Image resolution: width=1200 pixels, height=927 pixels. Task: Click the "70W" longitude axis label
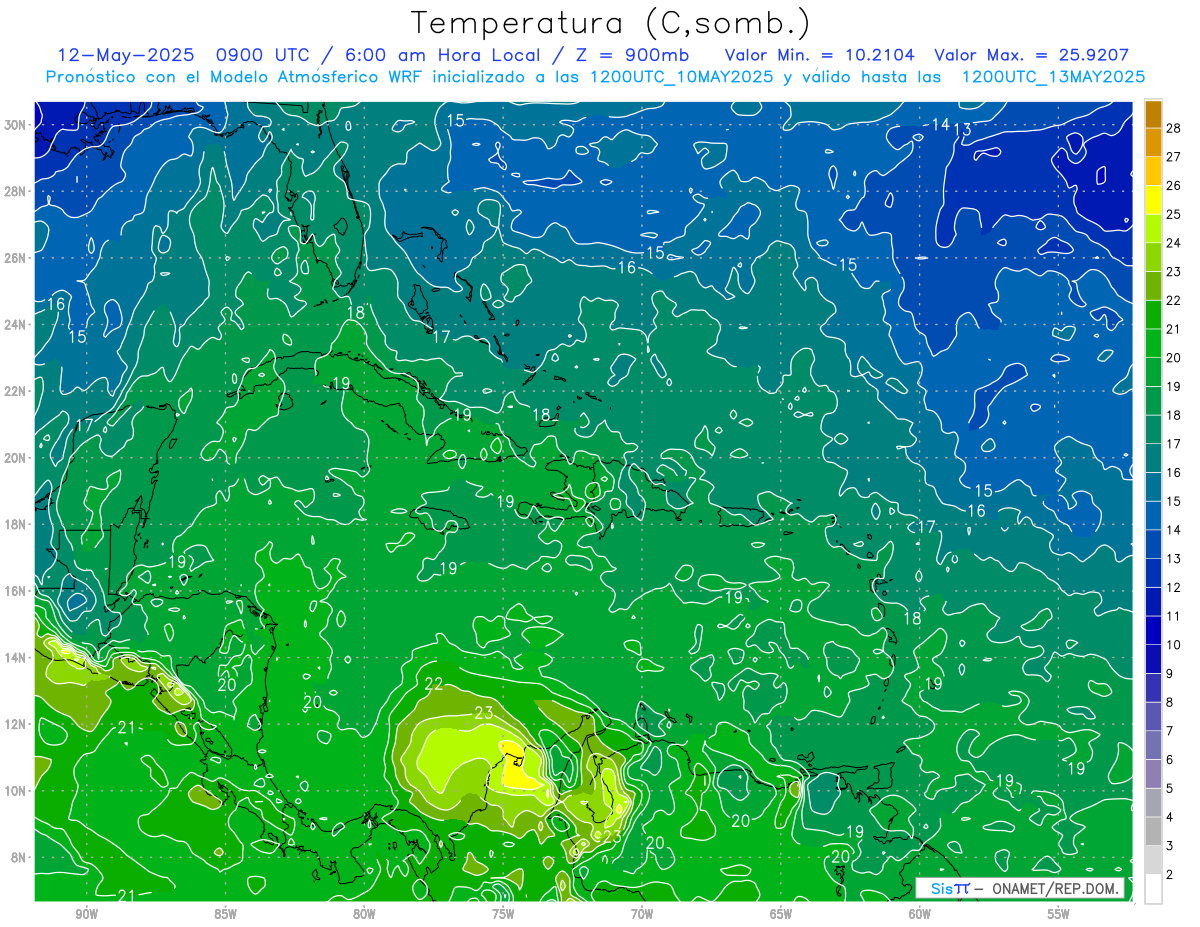pyautogui.click(x=642, y=914)
